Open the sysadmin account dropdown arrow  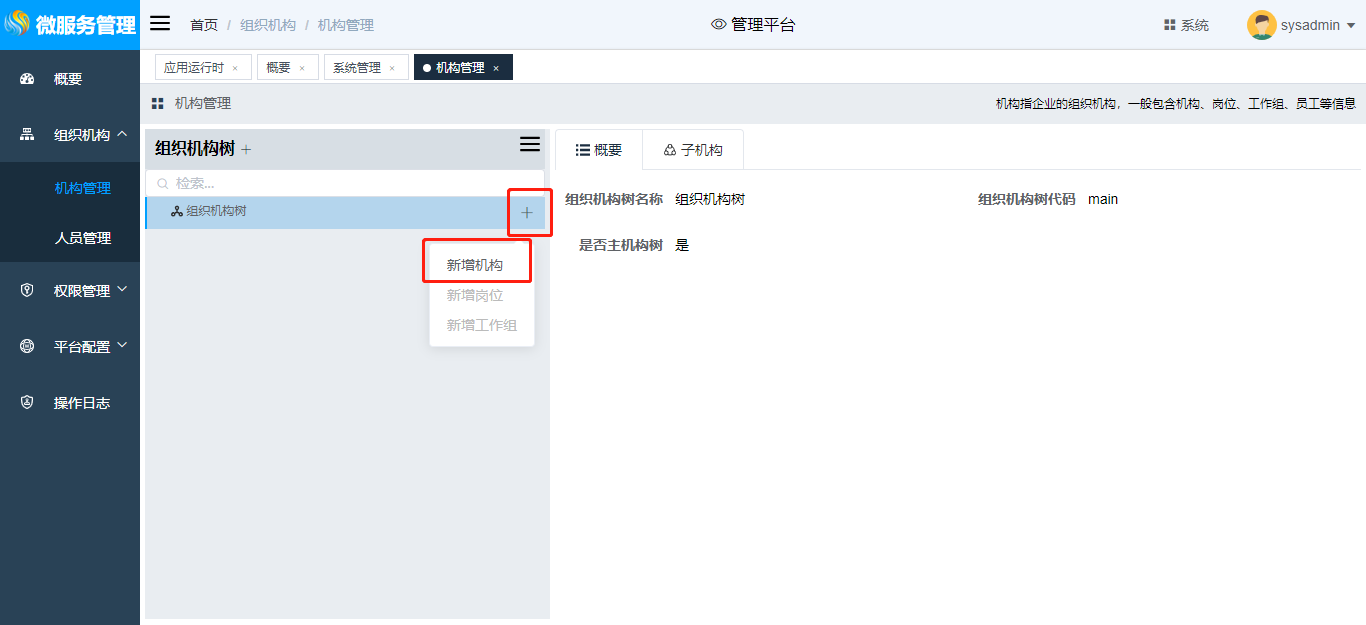(1351, 26)
